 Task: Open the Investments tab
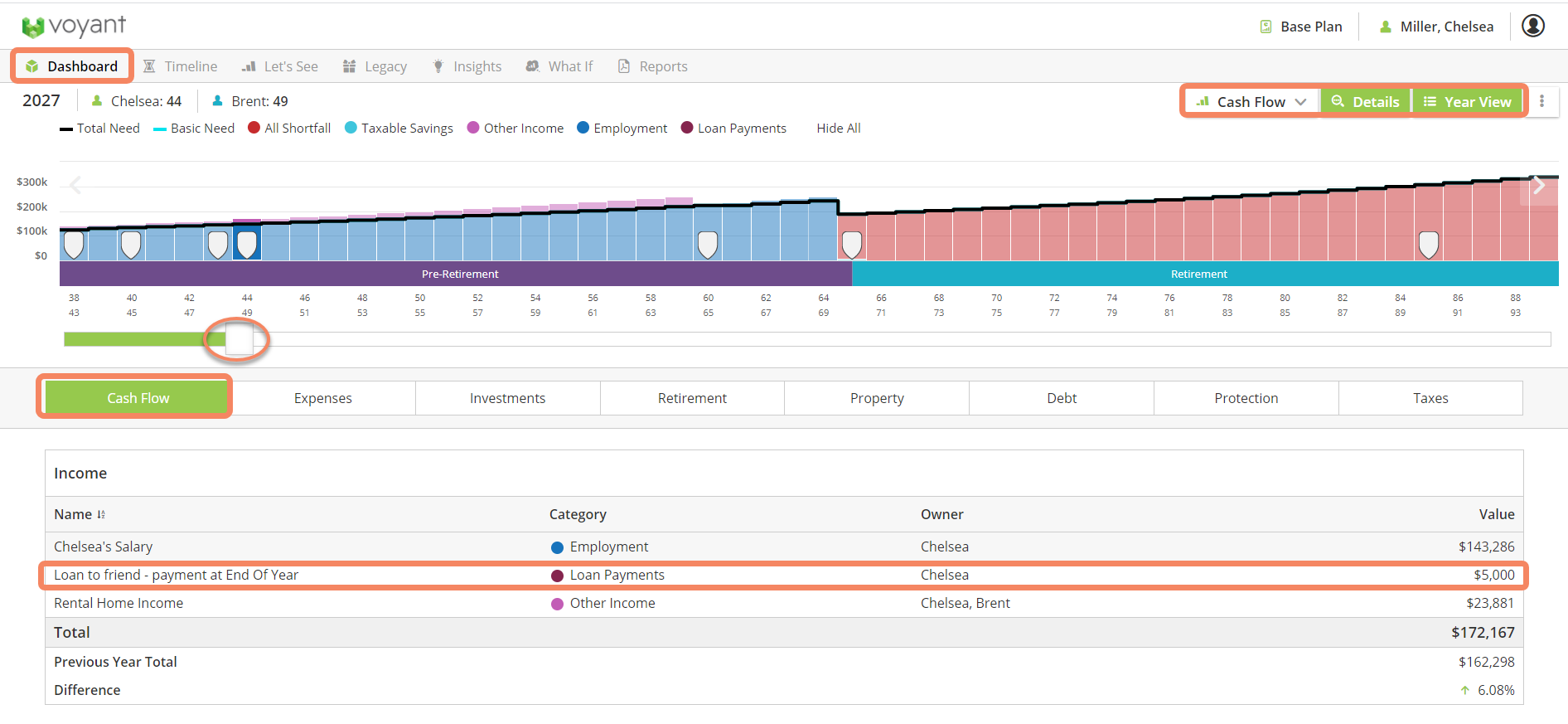tap(507, 398)
